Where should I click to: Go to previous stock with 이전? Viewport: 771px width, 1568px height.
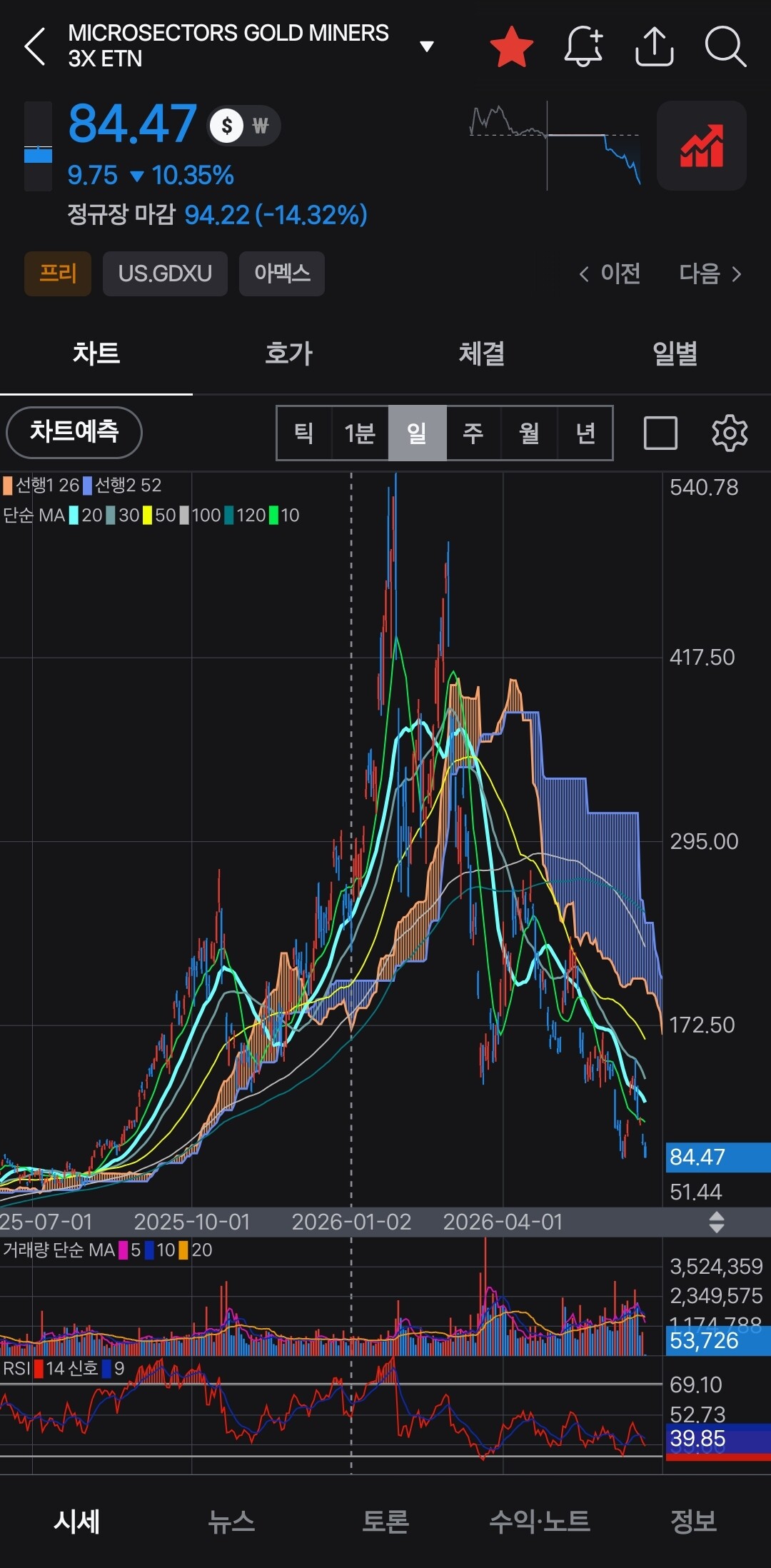pyautogui.click(x=610, y=273)
